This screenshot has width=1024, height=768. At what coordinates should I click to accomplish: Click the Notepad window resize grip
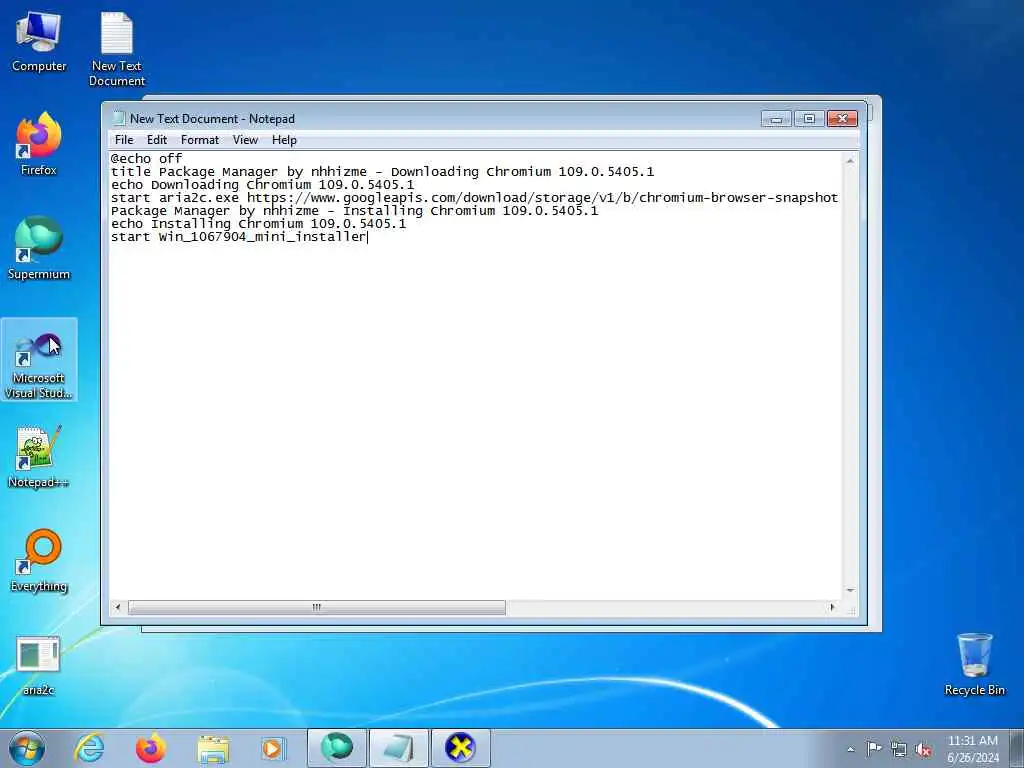pyautogui.click(x=851, y=609)
